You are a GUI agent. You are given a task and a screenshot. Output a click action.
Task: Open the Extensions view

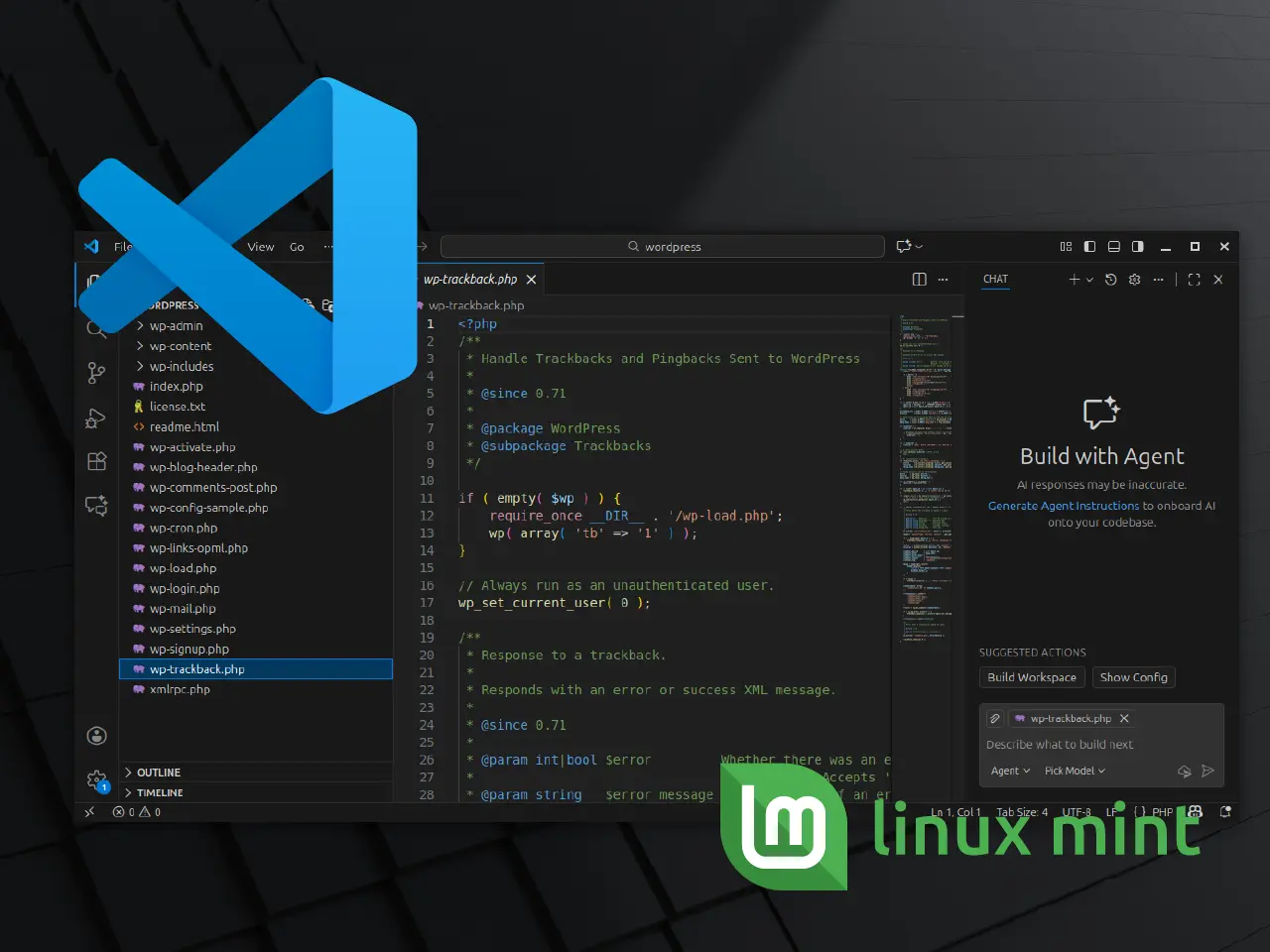point(96,461)
